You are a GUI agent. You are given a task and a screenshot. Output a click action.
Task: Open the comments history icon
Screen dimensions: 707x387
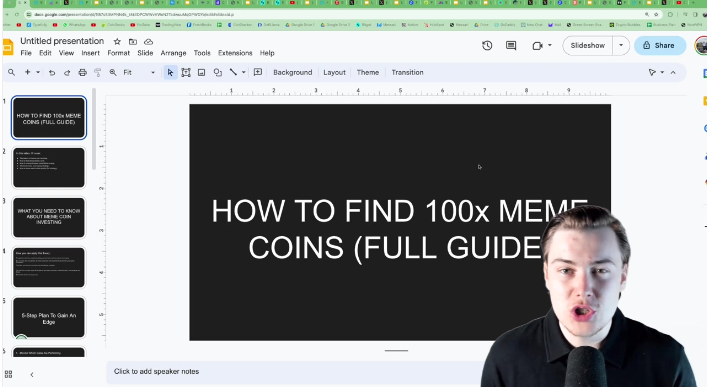tap(511, 46)
